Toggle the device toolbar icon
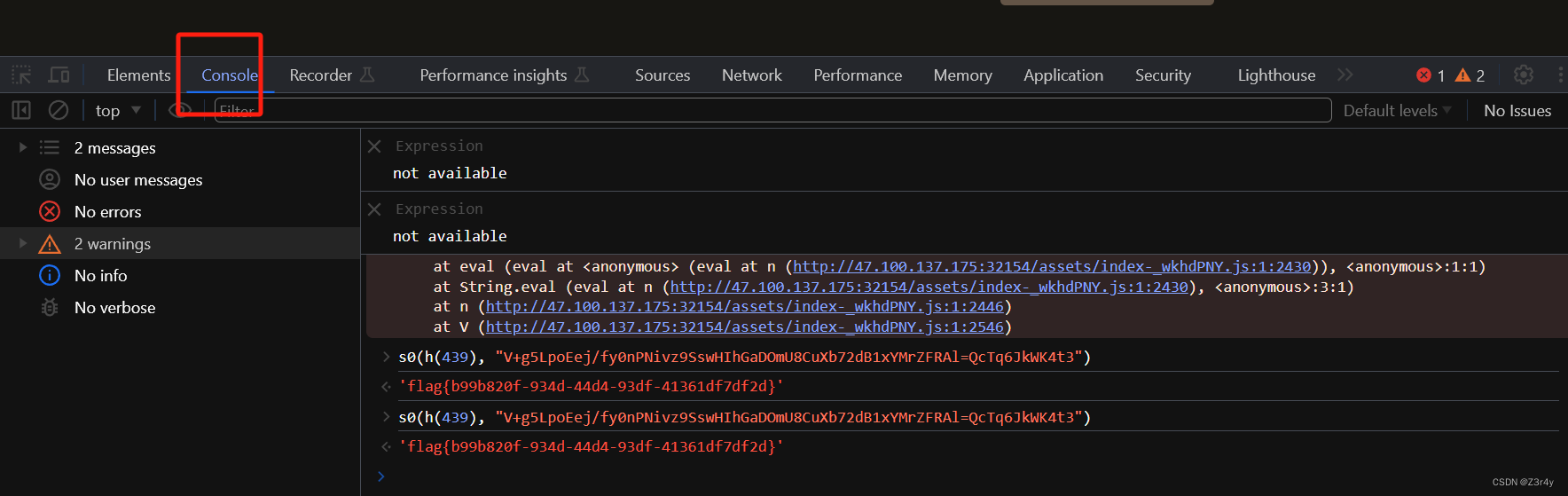This screenshot has height=496, width=1568. (x=59, y=75)
